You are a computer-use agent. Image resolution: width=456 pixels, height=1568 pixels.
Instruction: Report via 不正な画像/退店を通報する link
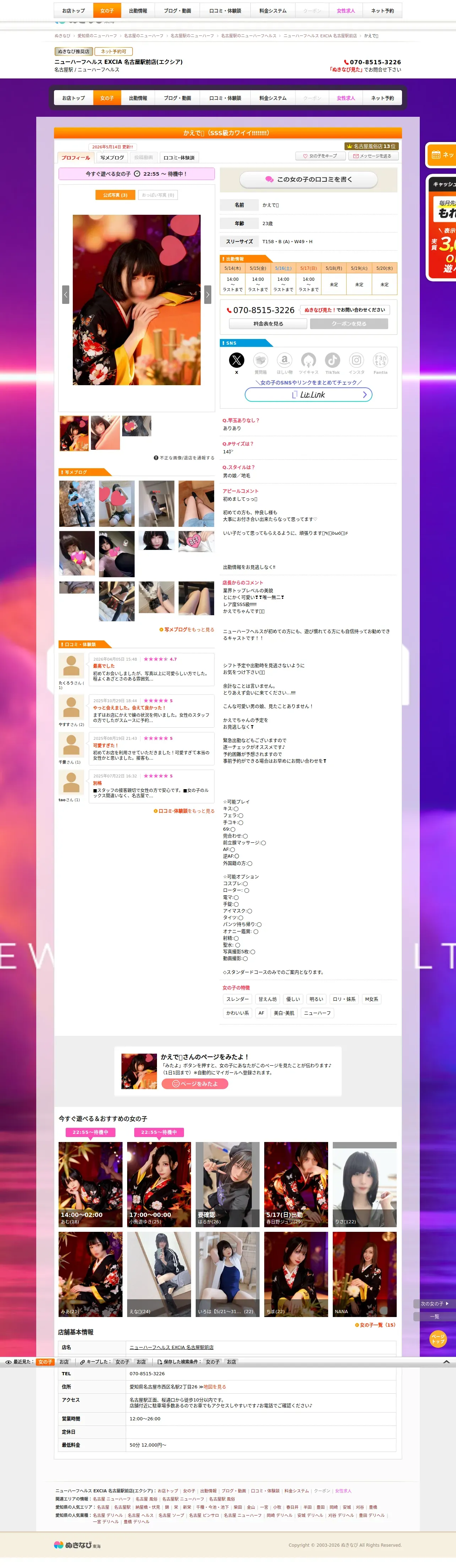(x=184, y=458)
